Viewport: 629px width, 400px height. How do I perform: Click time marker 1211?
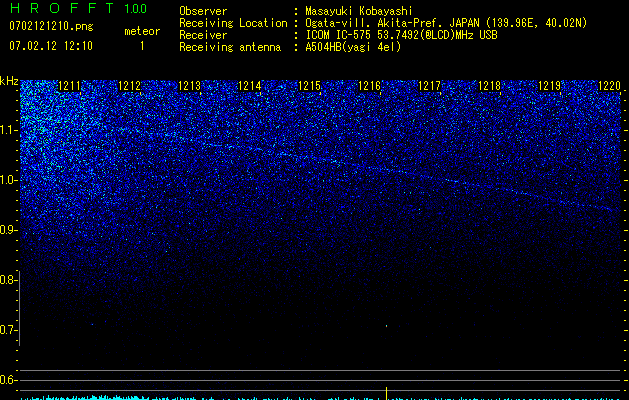(x=69, y=86)
